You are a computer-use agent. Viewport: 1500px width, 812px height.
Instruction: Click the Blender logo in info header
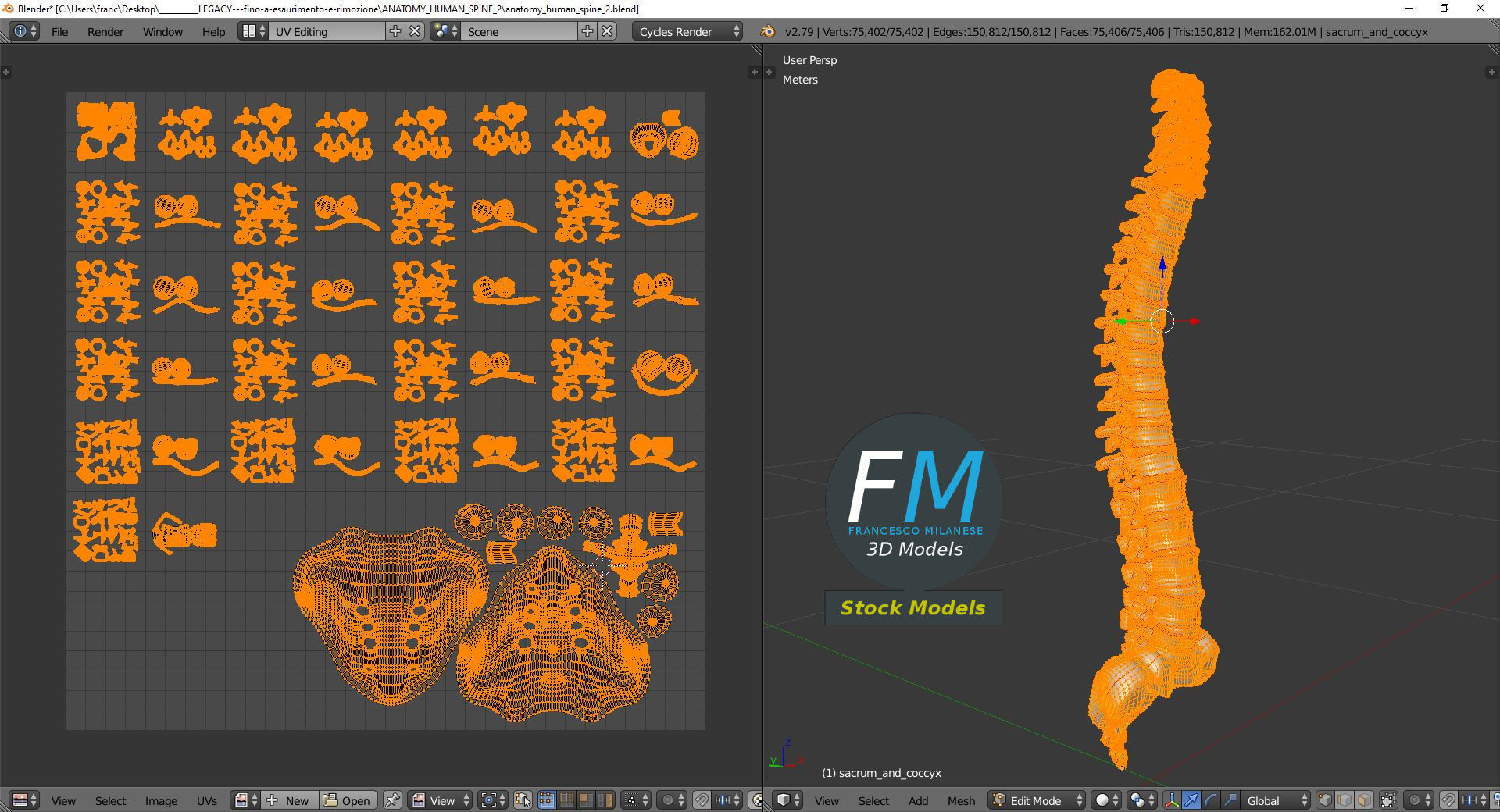coord(768,31)
